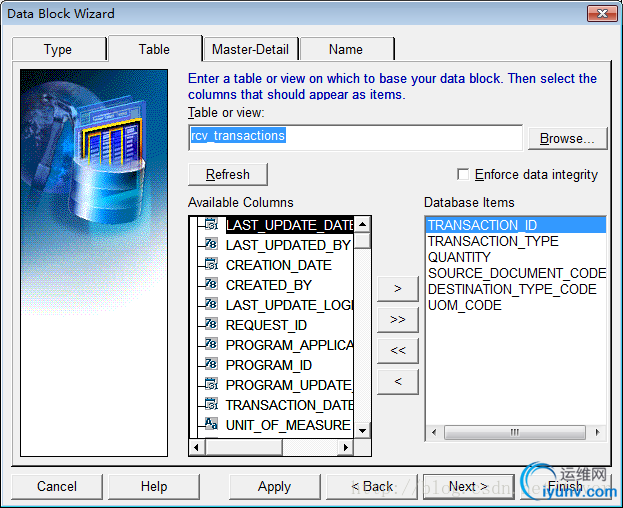Click the number icon beside CREATED_BY

[x=211, y=284]
